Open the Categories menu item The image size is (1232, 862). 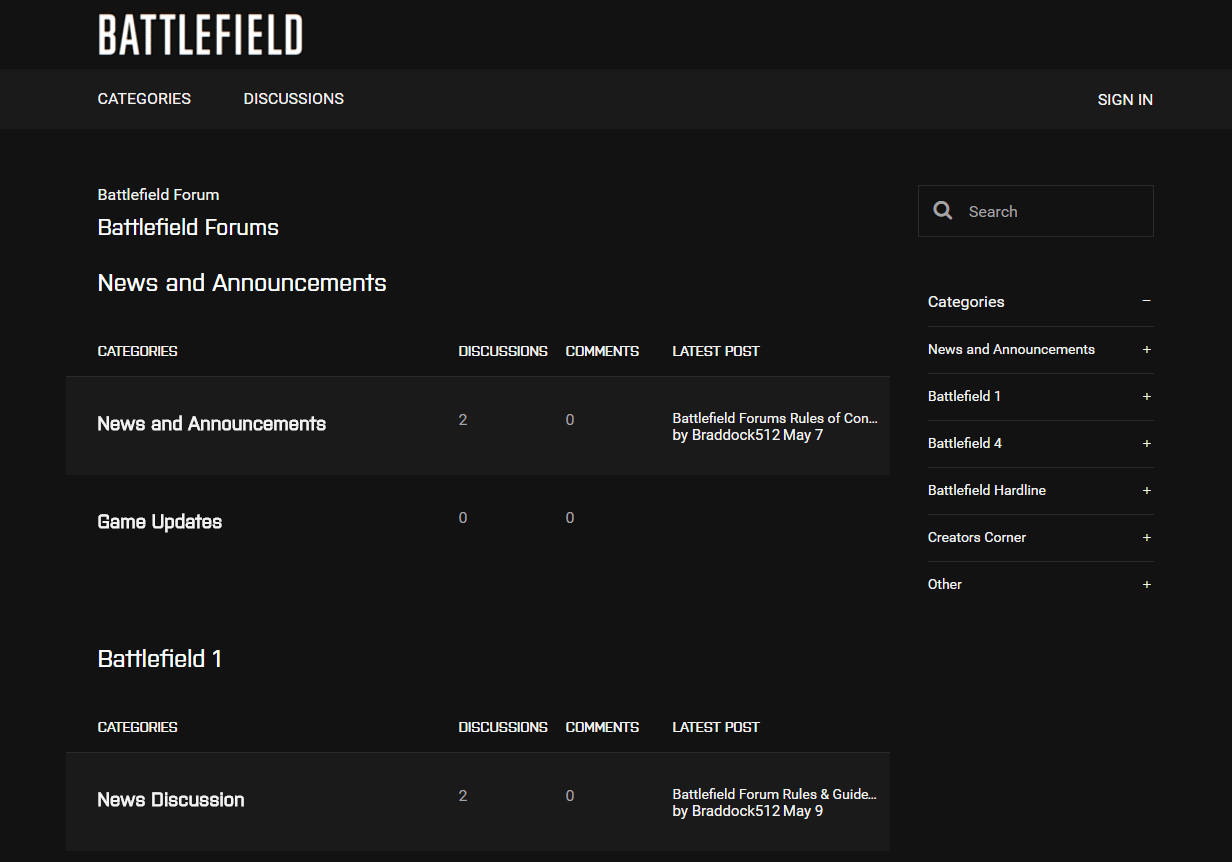tap(144, 99)
